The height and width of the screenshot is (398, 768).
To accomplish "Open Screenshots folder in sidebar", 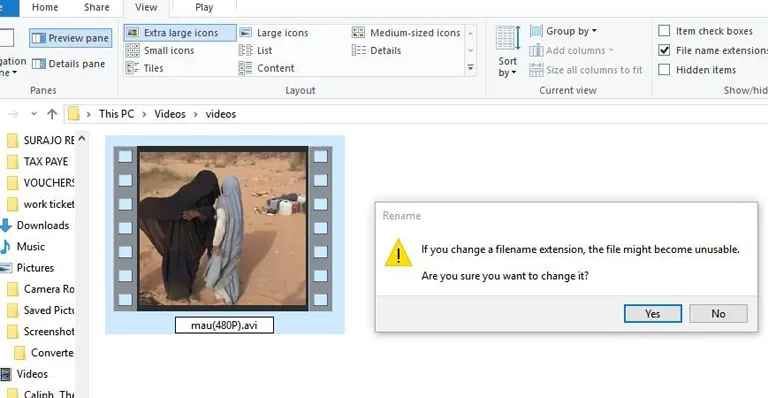I will (x=41, y=332).
